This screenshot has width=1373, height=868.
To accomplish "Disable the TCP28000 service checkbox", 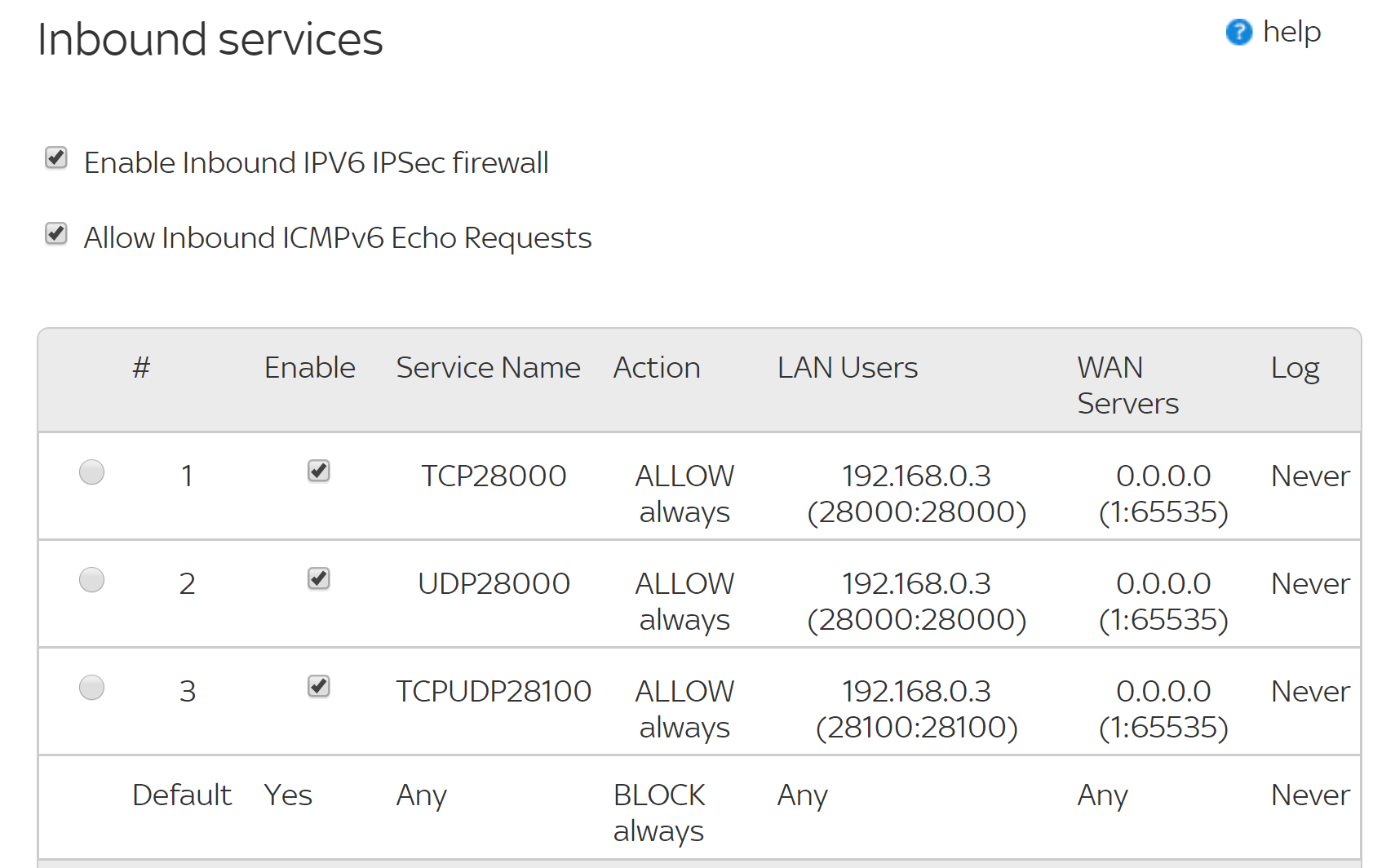I will [319, 472].
